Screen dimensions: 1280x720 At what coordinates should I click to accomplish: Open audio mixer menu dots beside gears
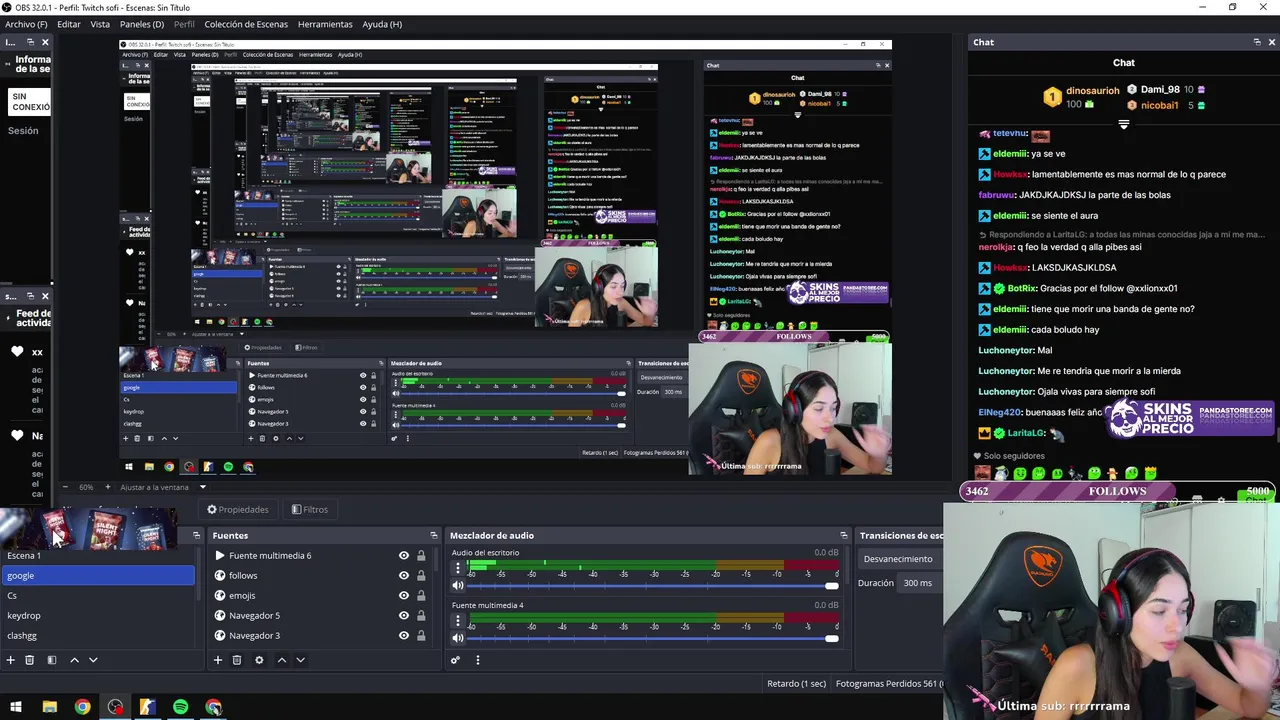[478, 660]
